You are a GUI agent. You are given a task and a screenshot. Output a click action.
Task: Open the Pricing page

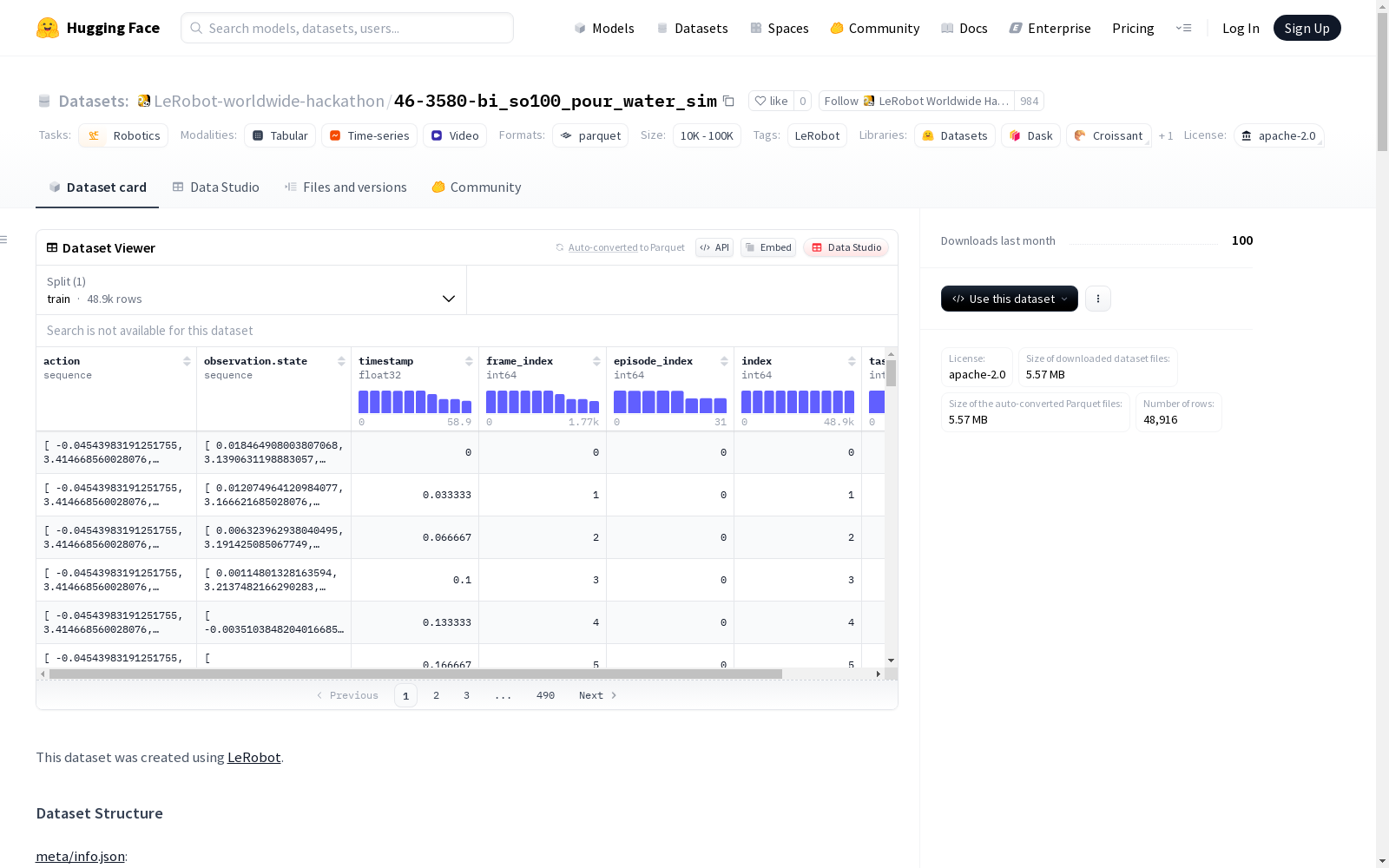[1133, 28]
